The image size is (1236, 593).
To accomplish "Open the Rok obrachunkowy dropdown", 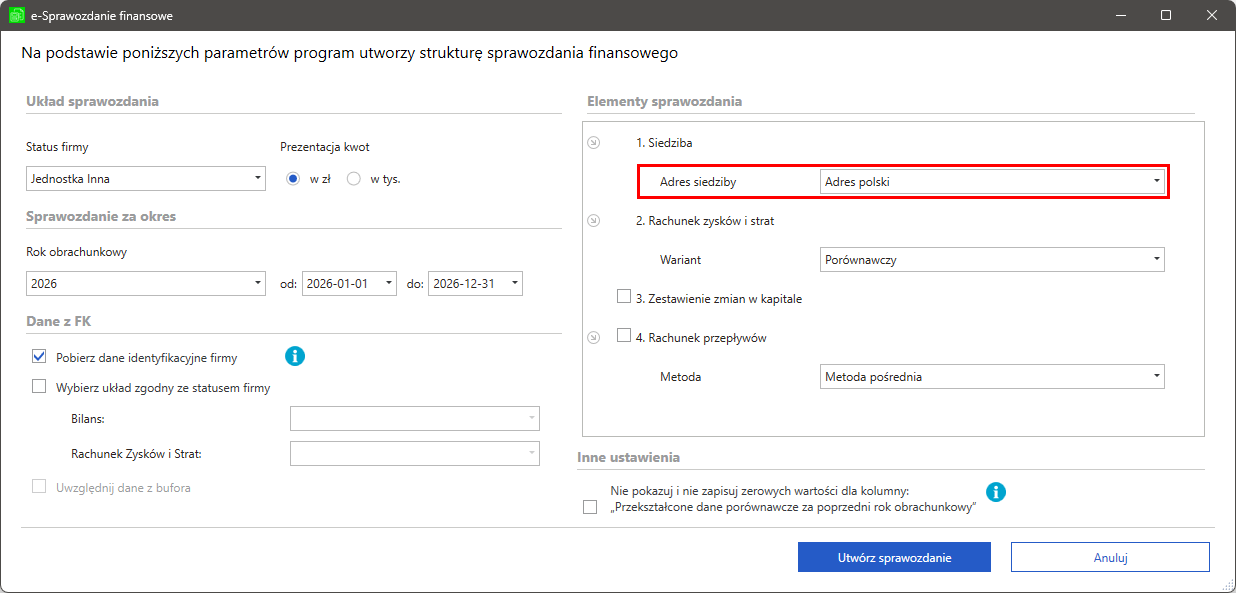I will [146, 283].
